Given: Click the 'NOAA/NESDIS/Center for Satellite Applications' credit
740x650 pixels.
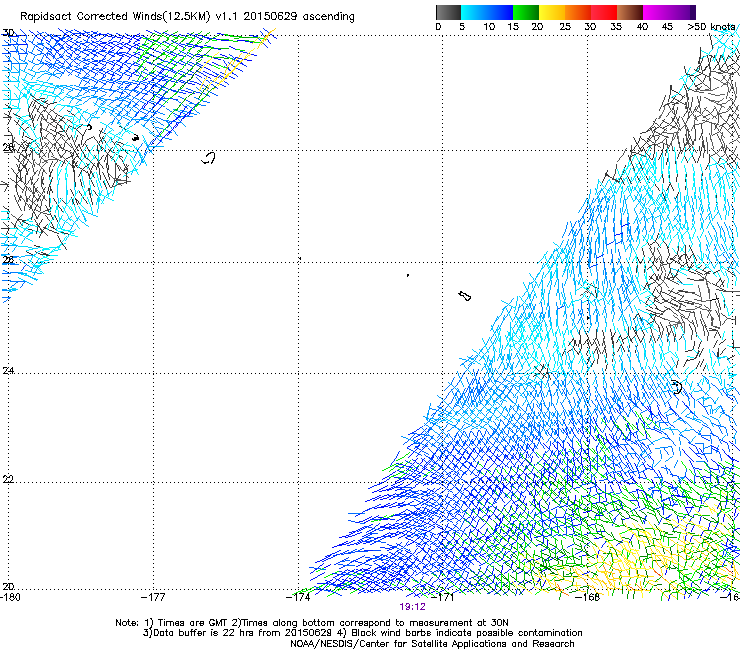Looking at the screenshot, I should point(432,644).
